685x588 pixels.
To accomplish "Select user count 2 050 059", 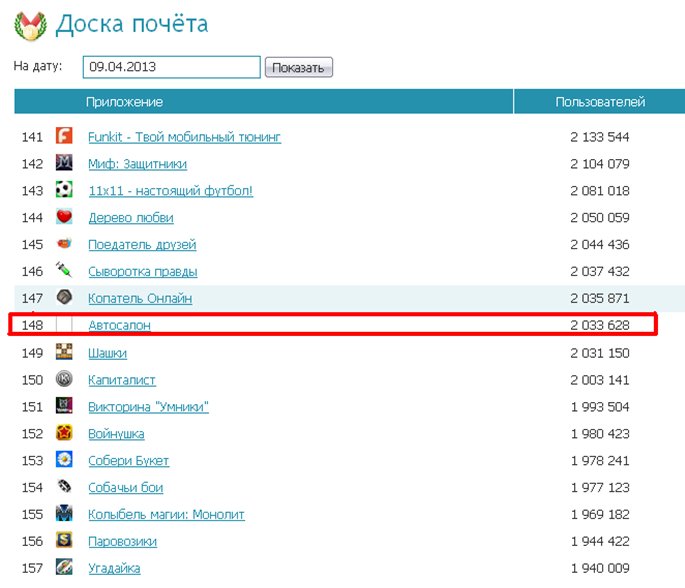I will coord(599,218).
